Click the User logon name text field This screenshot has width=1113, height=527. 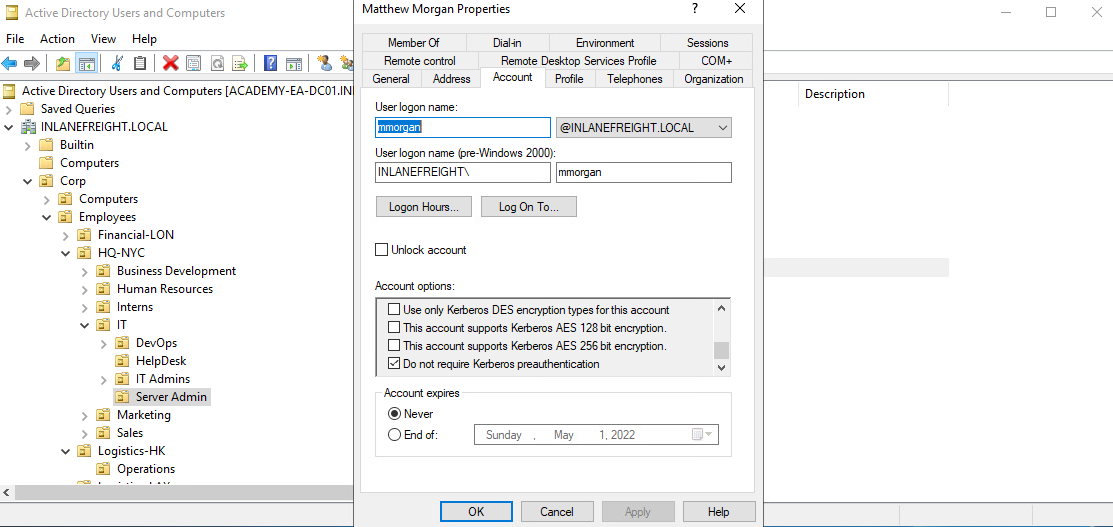(x=463, y=128)
